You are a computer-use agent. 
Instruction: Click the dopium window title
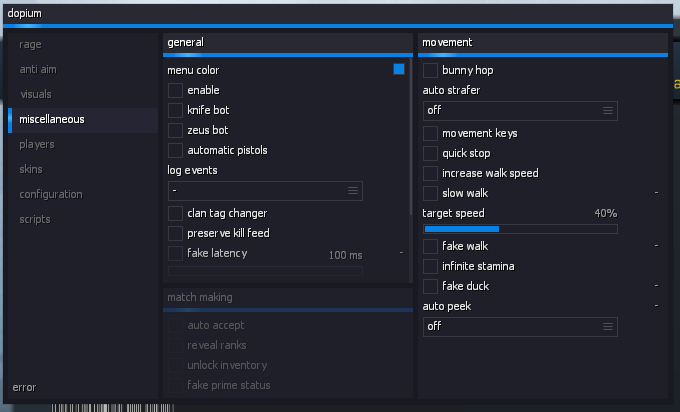(25, 13)
